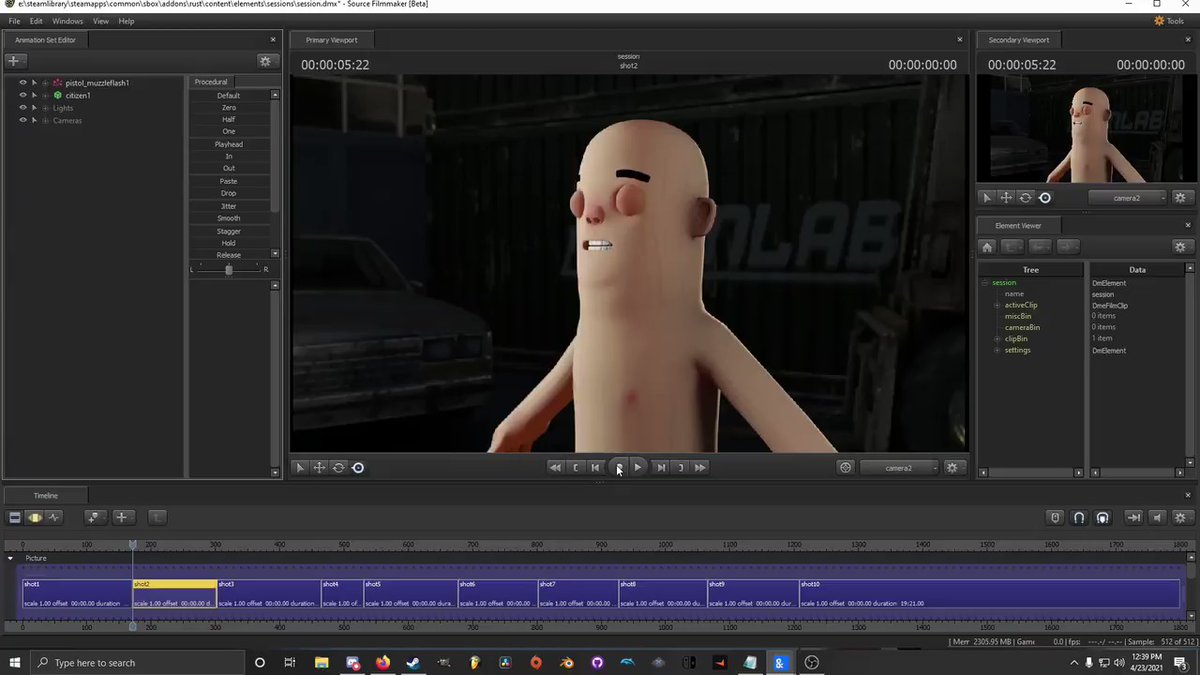Toggle visibility of Cameras group
The height and width of the screenshot is (675, 1200).
pyautogui.click(x=23, y=120)
